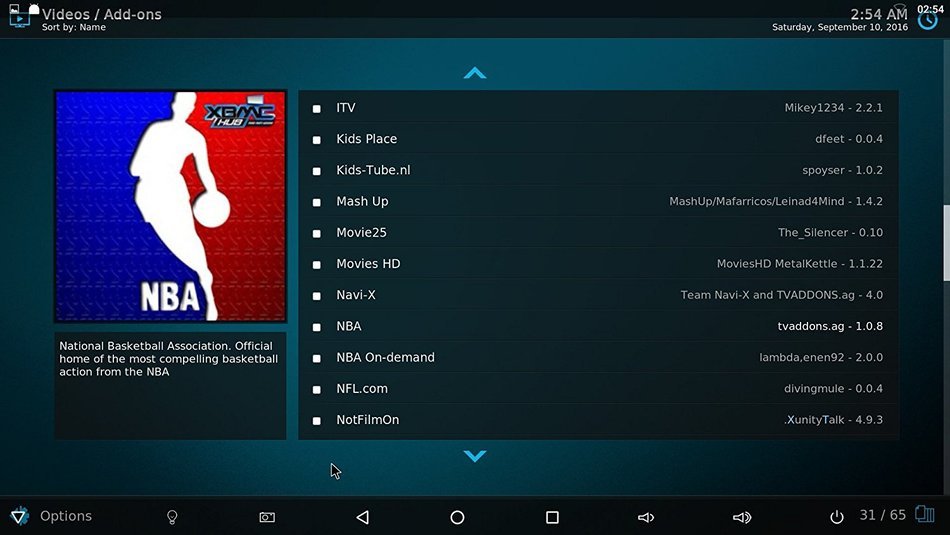Open the Movies HD add-on
950x535 pixels.
599,264
